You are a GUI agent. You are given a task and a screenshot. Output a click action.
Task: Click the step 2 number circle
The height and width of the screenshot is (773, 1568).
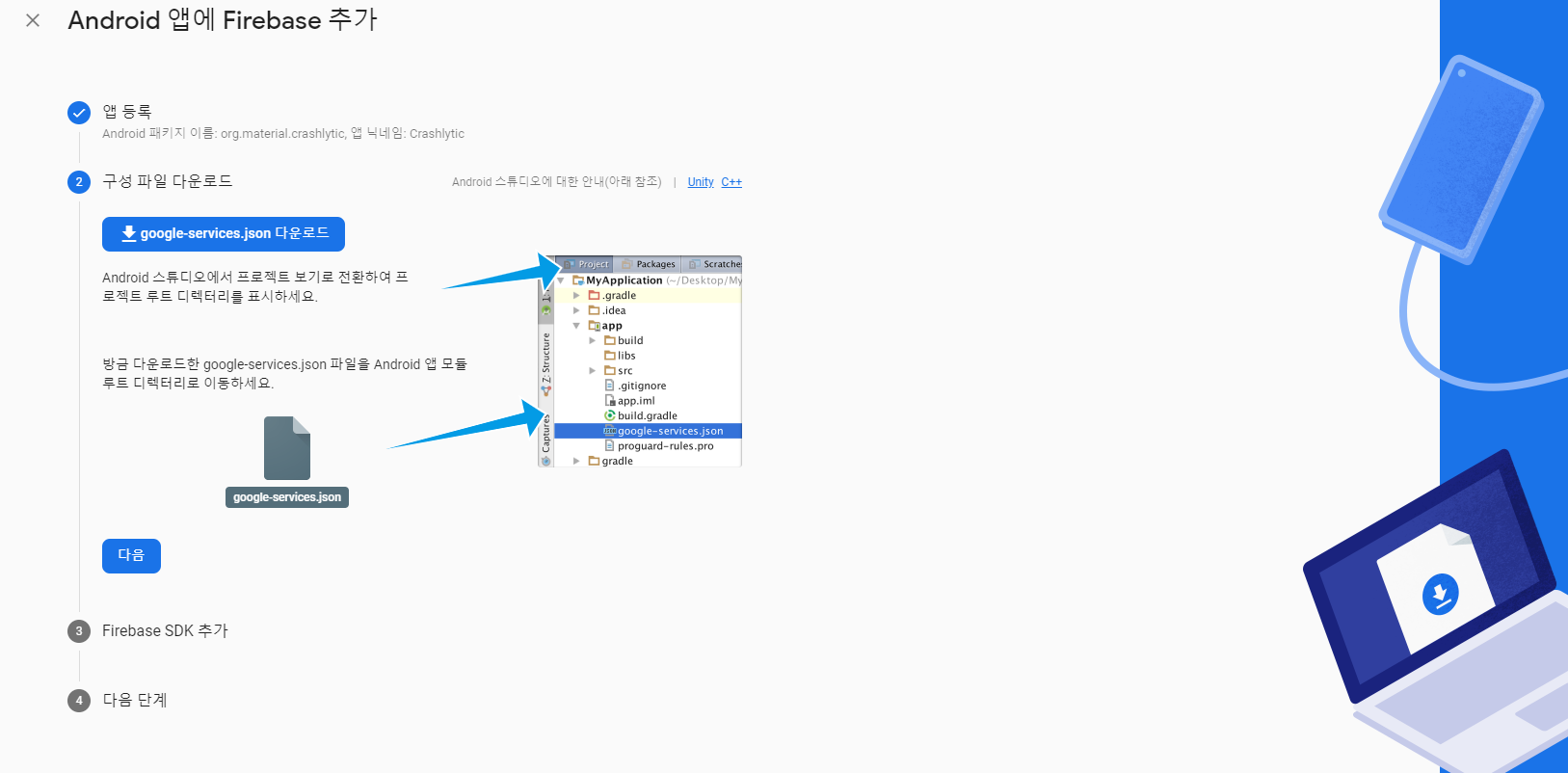pyautogui.click(x=79, y=182)
